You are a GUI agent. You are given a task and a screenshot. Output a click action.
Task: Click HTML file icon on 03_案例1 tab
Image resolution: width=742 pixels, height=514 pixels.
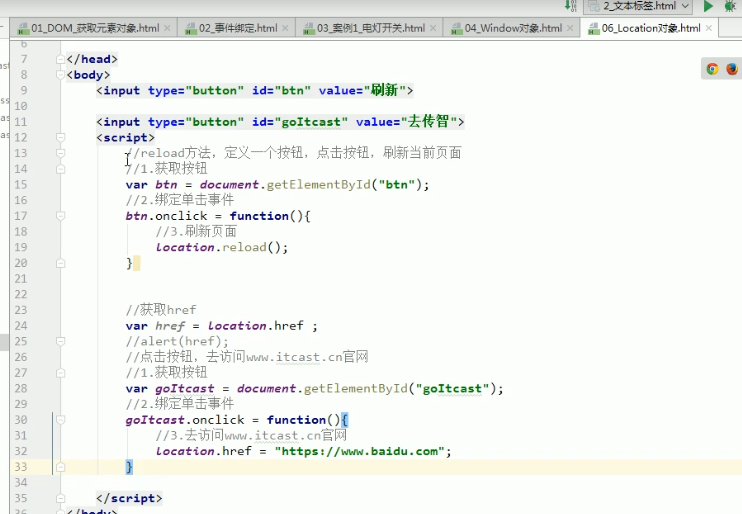(x=309, y=29)
